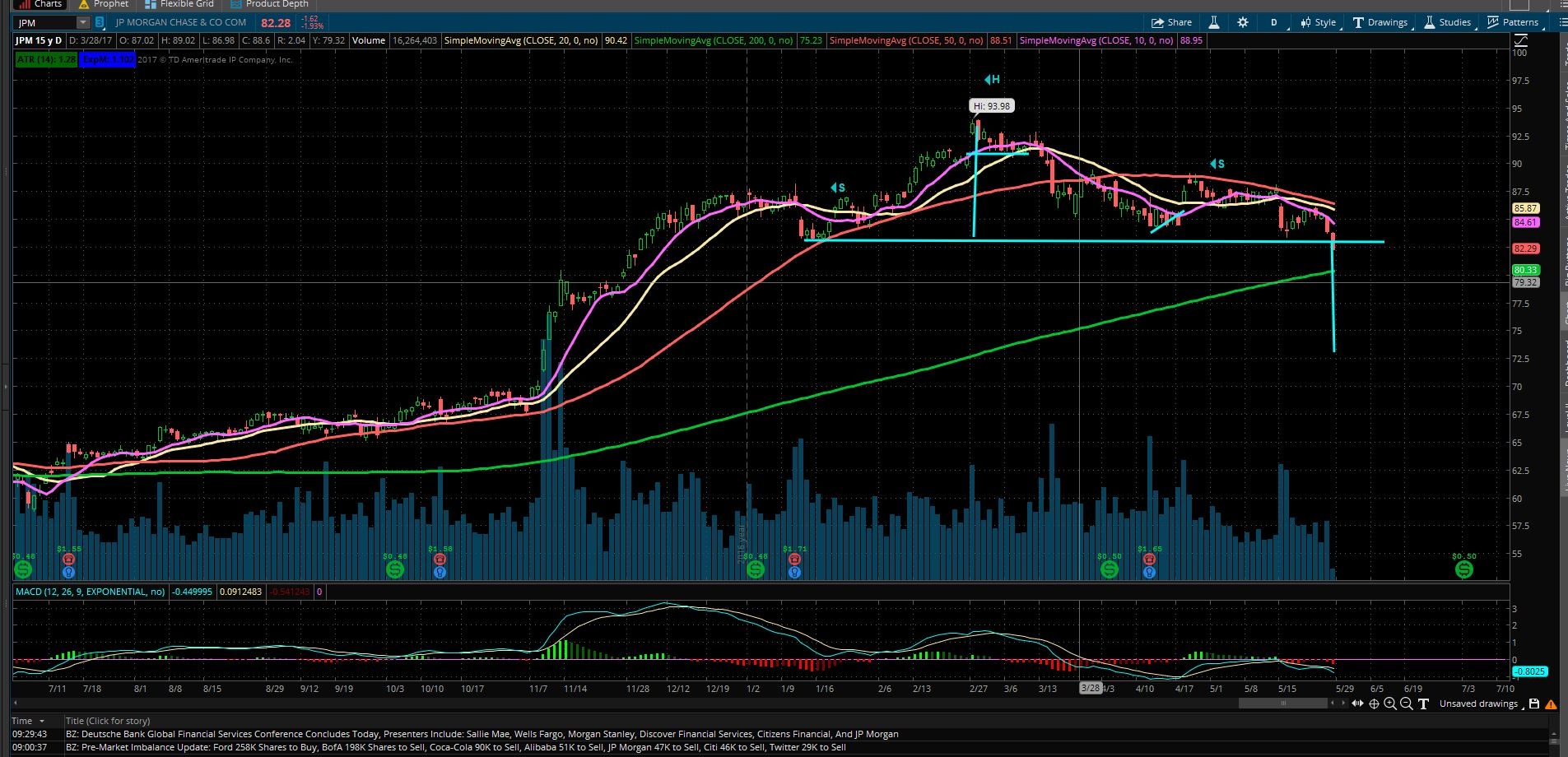The image size is (1568, 757).
Task: Select the crosshair pan tool icon
Action: click(x=1374, y=704)
